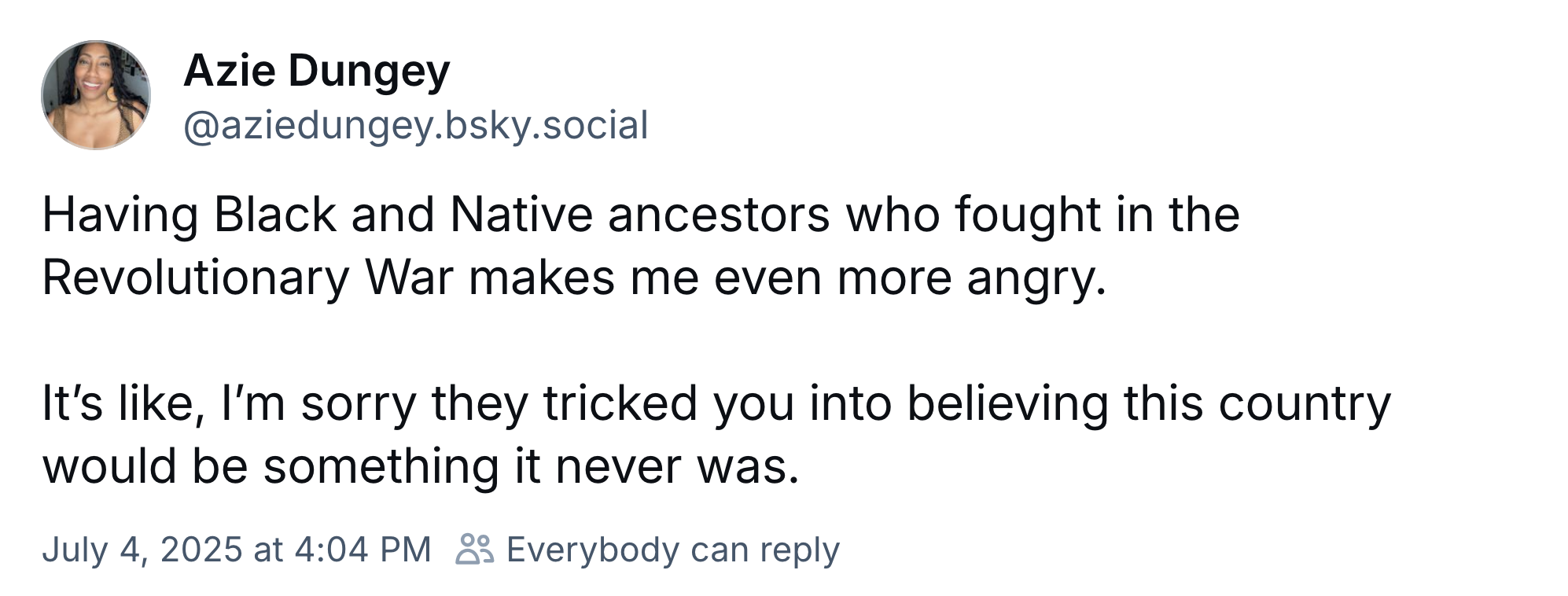Click the line starting 'It's like, I'm sorry'

(716, 403)
